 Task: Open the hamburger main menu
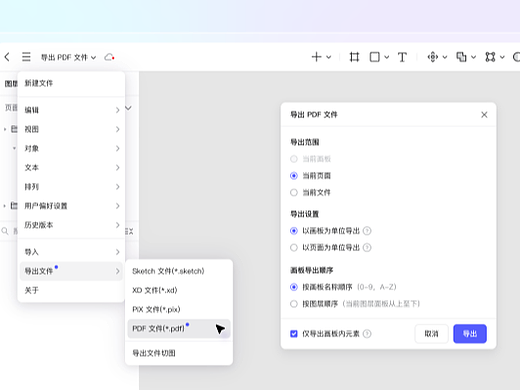tap(26, 57)
